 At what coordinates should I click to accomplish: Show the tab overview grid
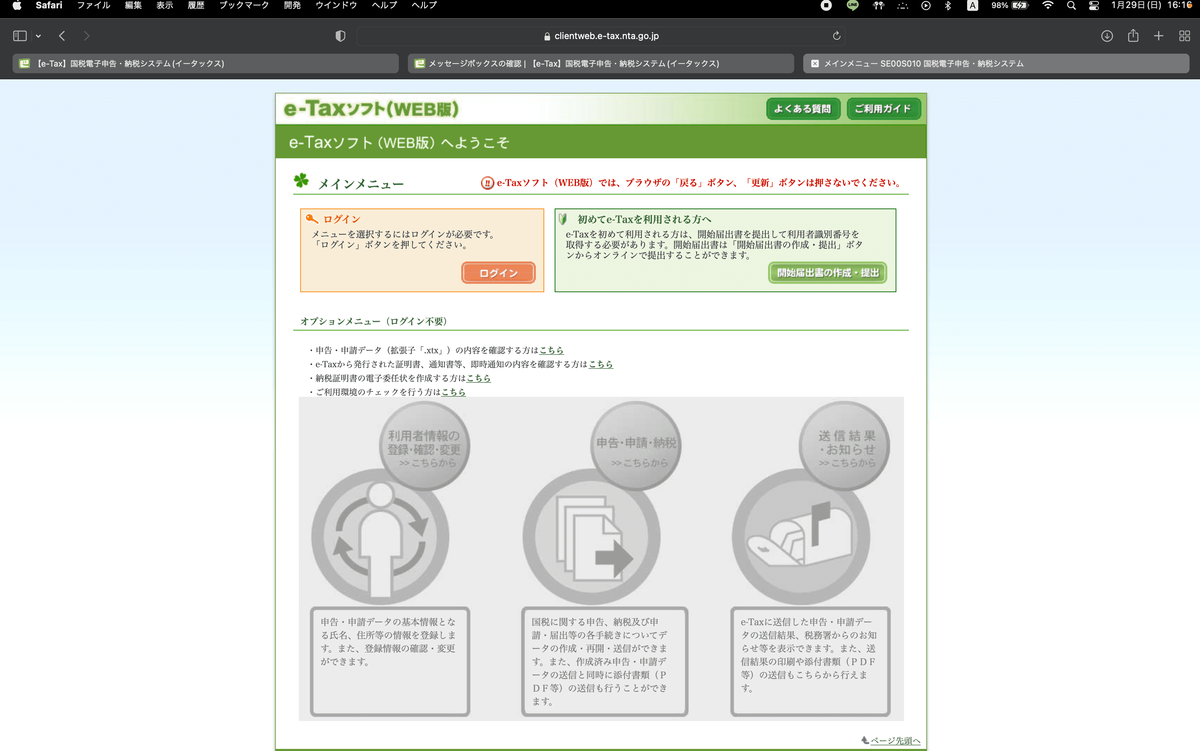[1185, 36]
